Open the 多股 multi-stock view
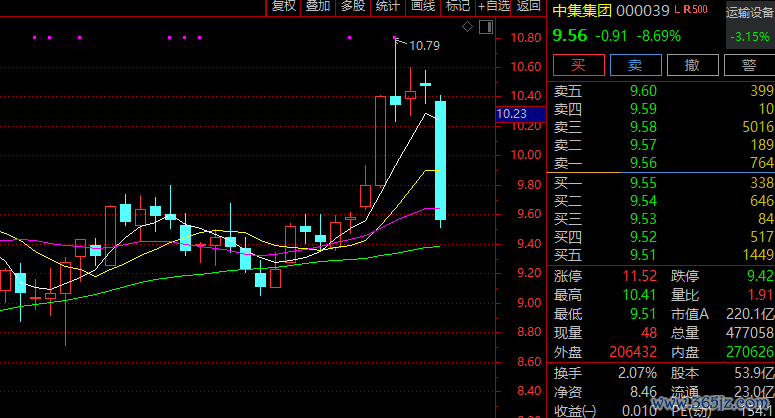 click(x=353, y=6)
